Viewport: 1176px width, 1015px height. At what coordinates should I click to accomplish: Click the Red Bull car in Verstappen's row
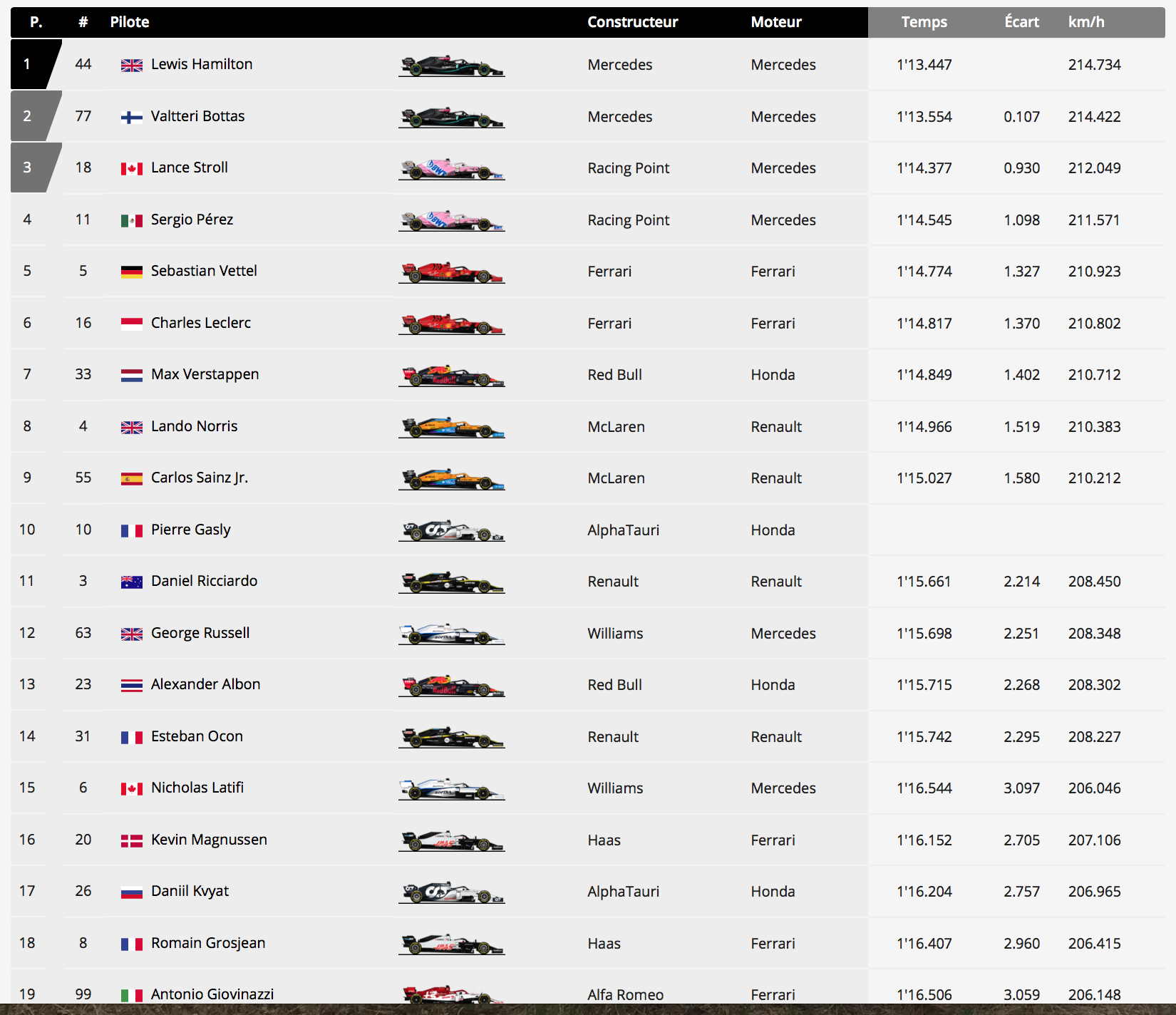pos(452,376)
